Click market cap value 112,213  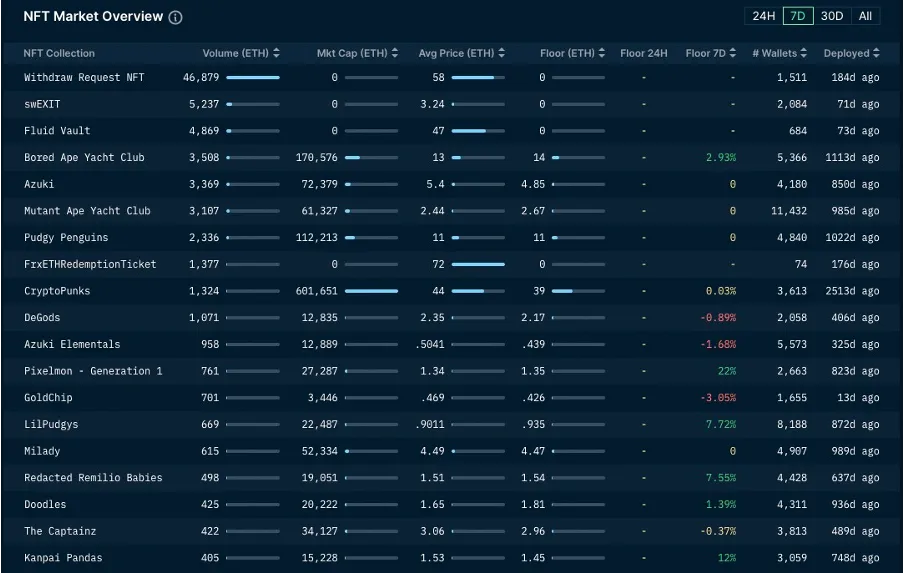click(x=317, y=237)
